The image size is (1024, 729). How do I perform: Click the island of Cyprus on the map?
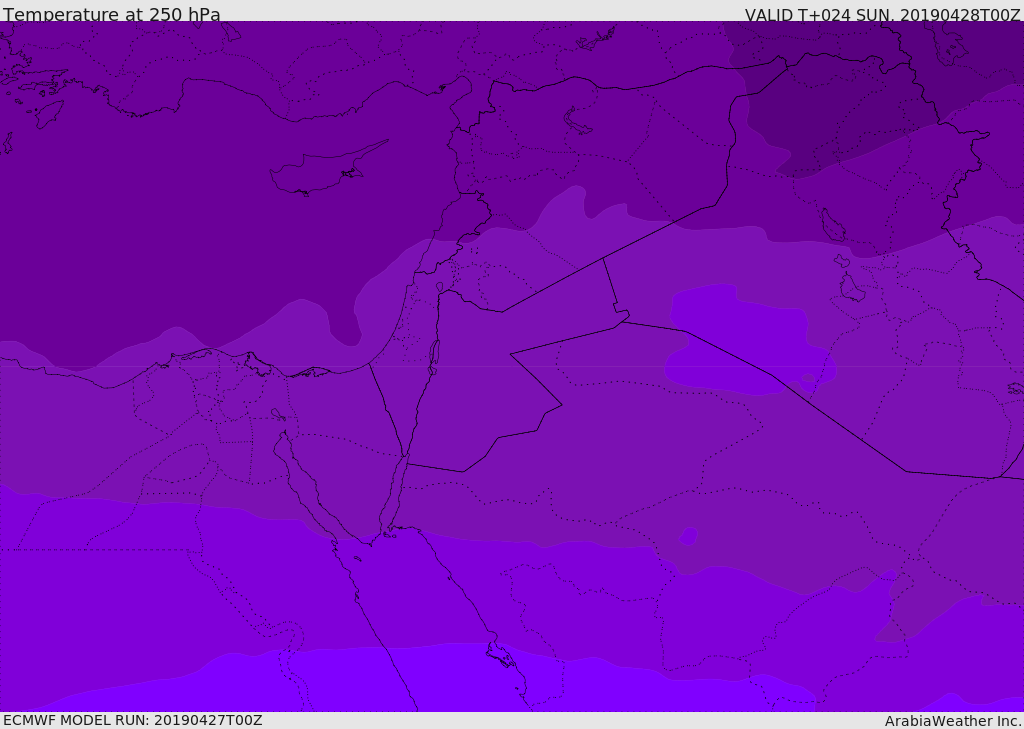[x=327, y=169]
